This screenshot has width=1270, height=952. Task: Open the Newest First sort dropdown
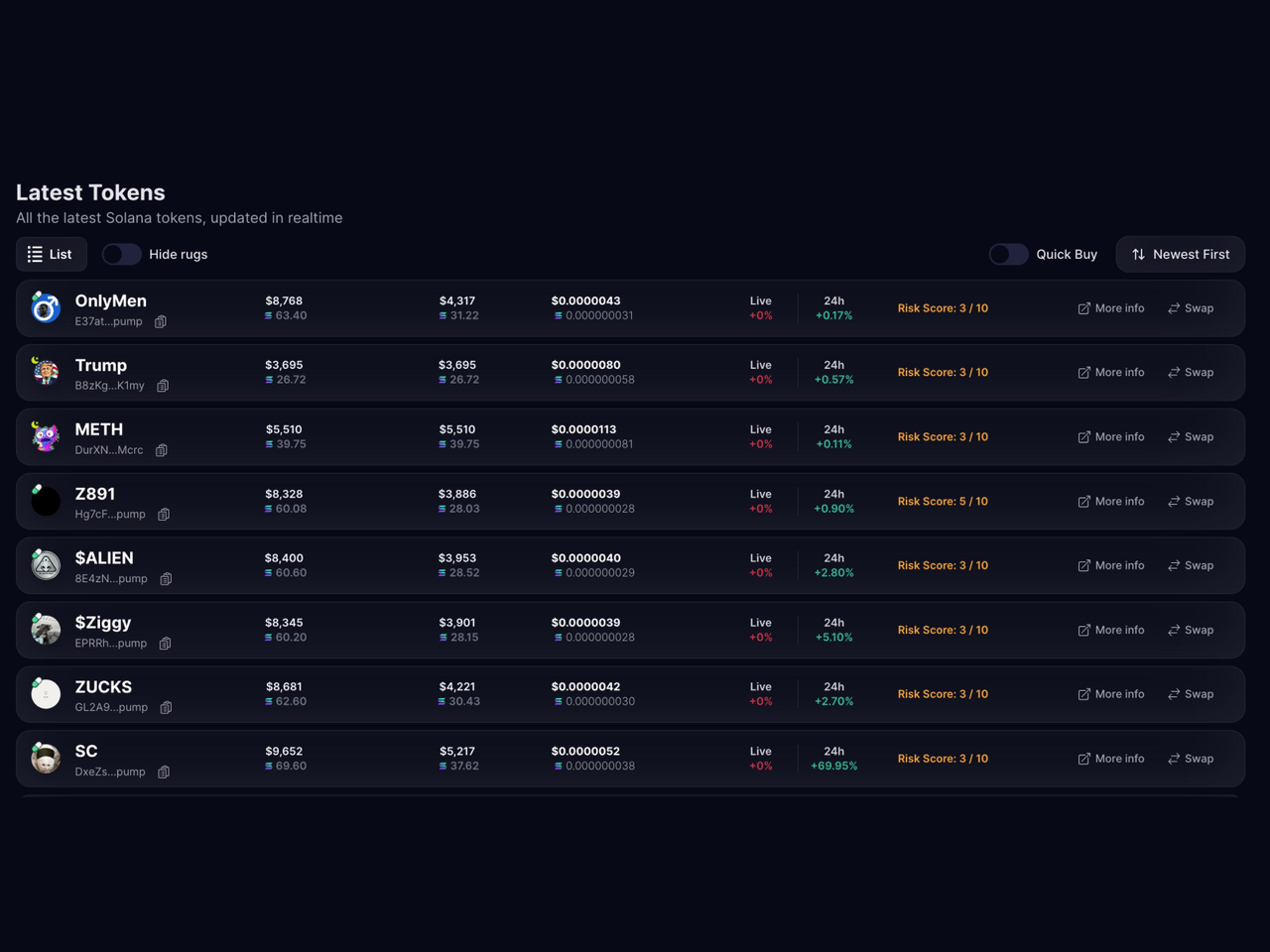pyautogui.click(x=1181, y=254)
